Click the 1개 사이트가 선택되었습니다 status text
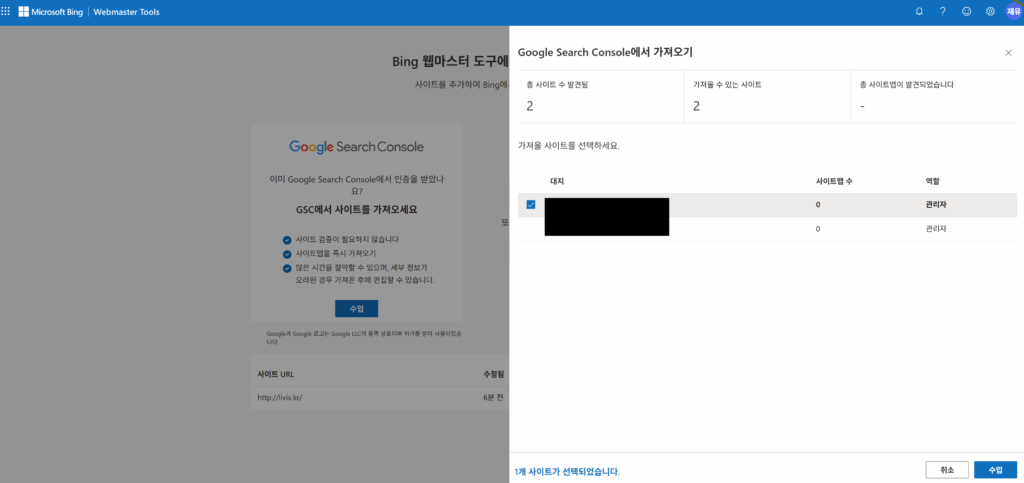 [567, 471]
